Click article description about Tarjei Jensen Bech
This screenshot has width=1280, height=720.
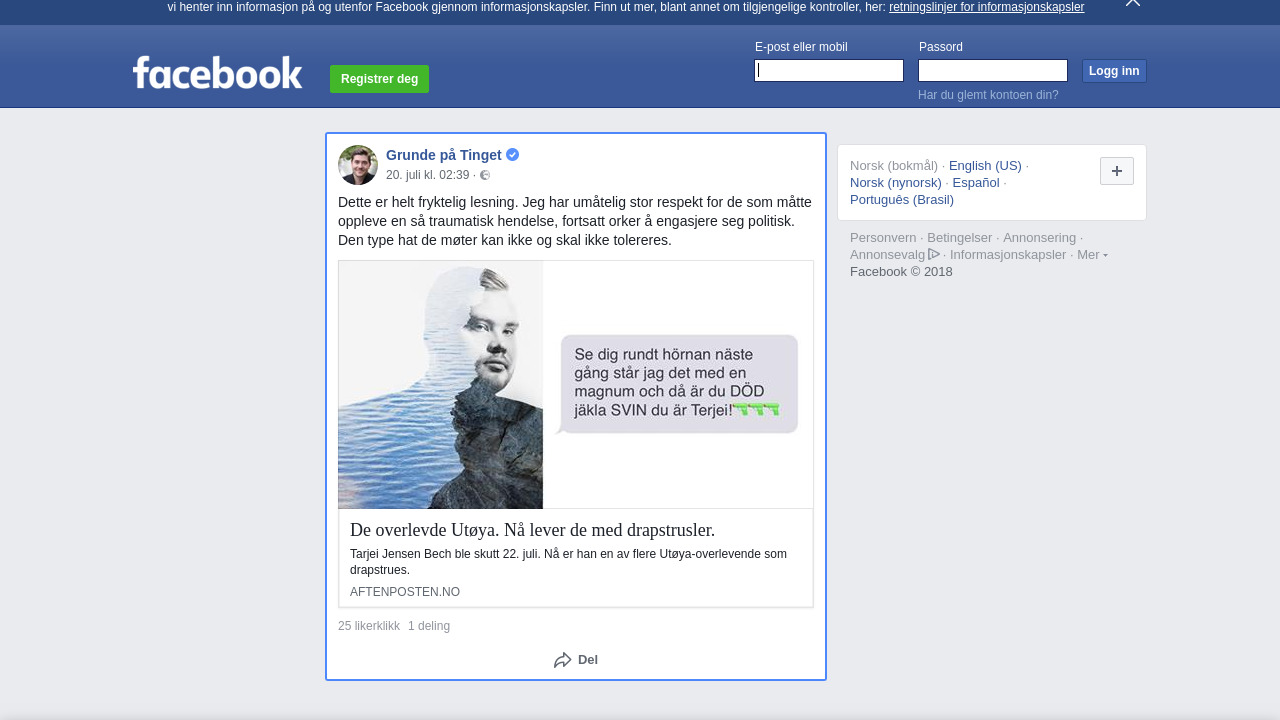(x=568, y=562)
